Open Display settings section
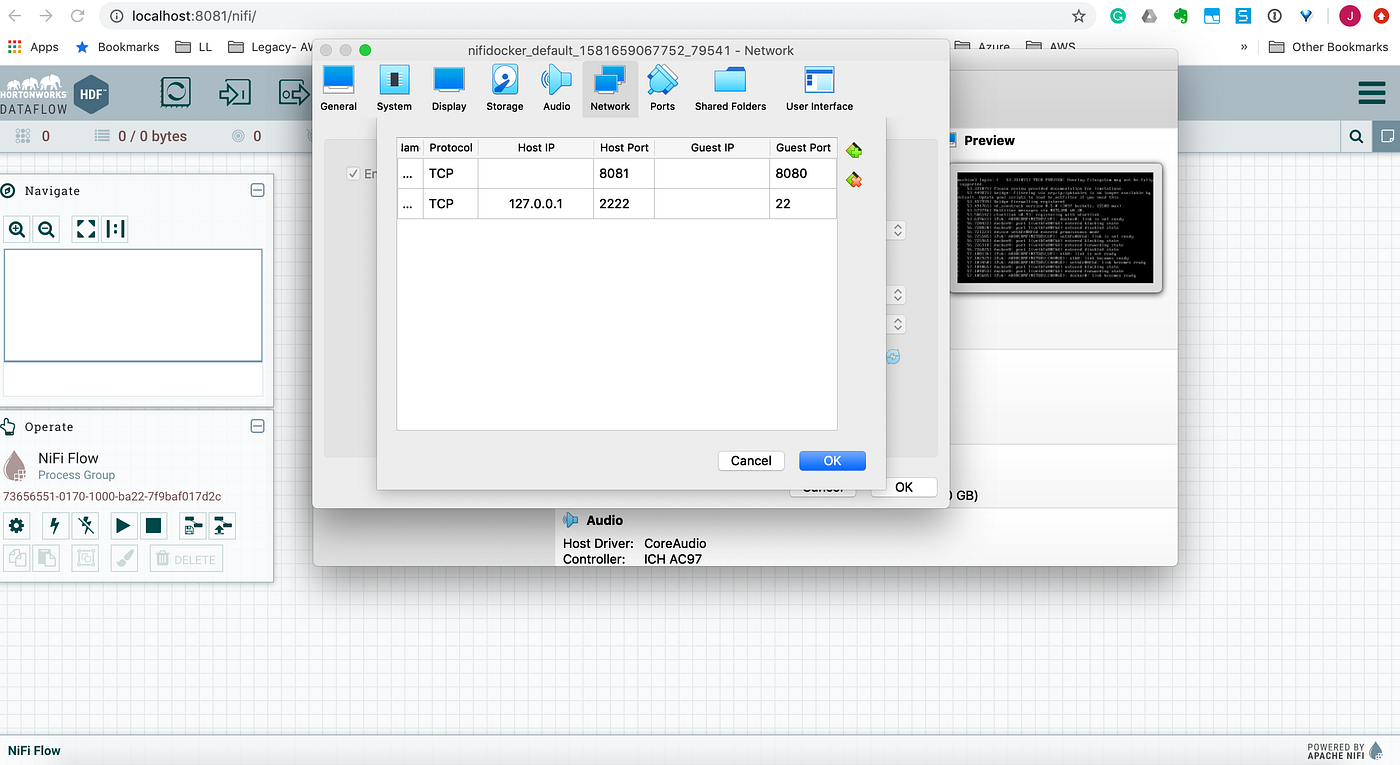Image resolution: width=1400 pixels, height=765 pixels. [449, 88]
